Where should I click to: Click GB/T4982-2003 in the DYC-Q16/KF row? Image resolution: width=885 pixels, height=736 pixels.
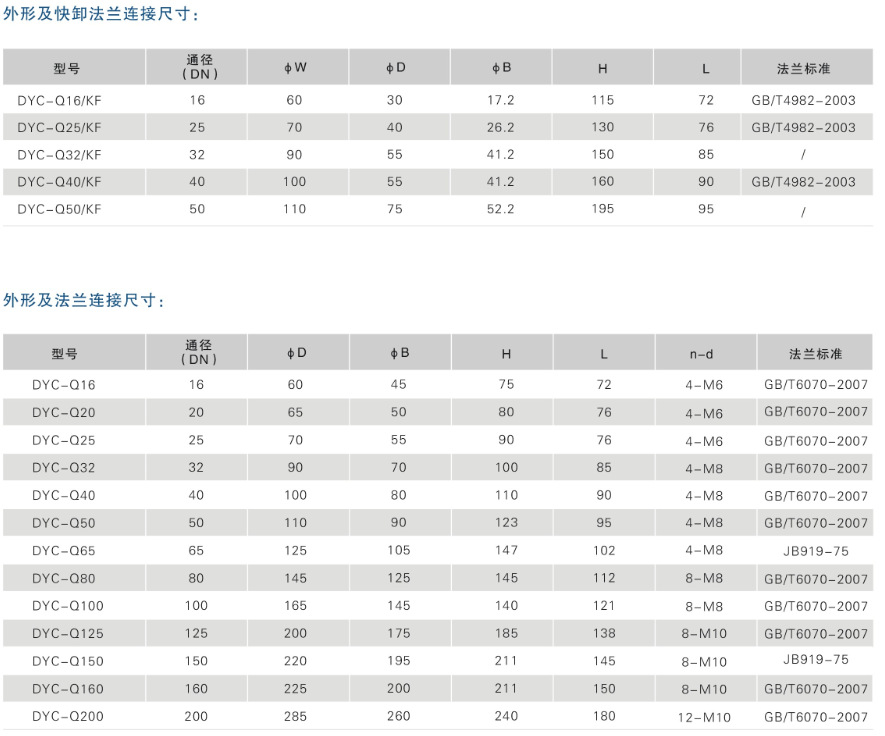coord(803,100)
